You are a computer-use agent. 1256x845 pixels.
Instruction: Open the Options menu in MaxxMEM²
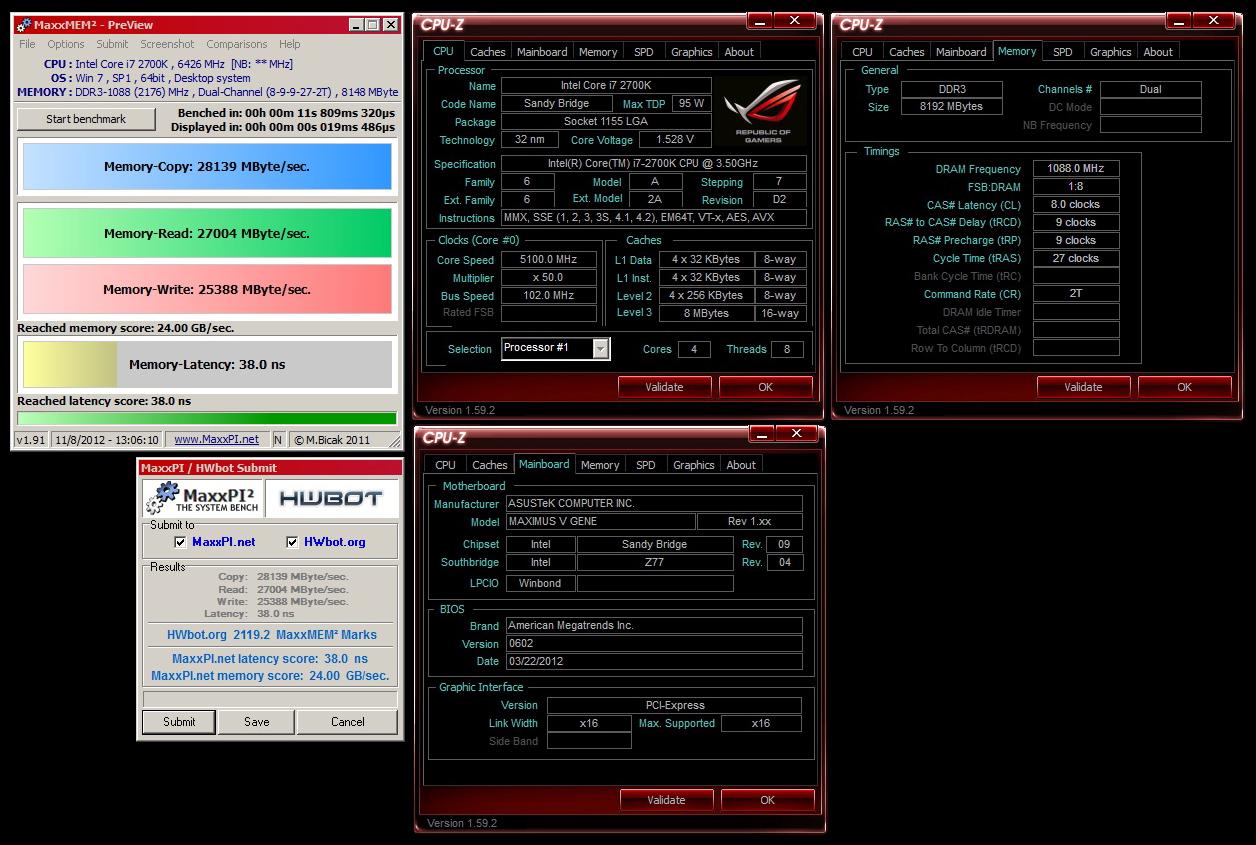(x=66, y=44)
